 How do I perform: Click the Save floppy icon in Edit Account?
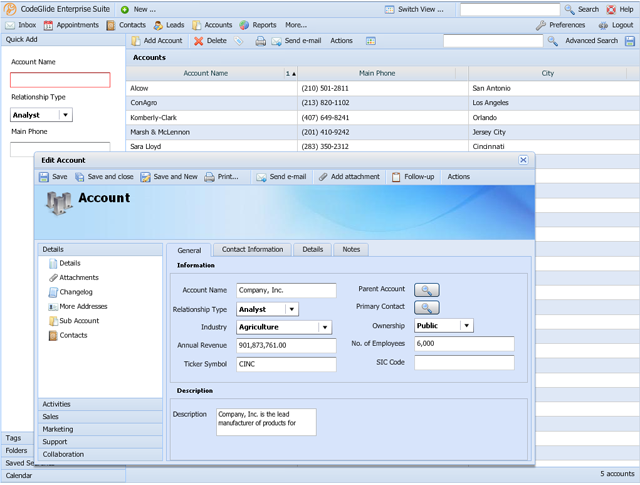(44, 177)
